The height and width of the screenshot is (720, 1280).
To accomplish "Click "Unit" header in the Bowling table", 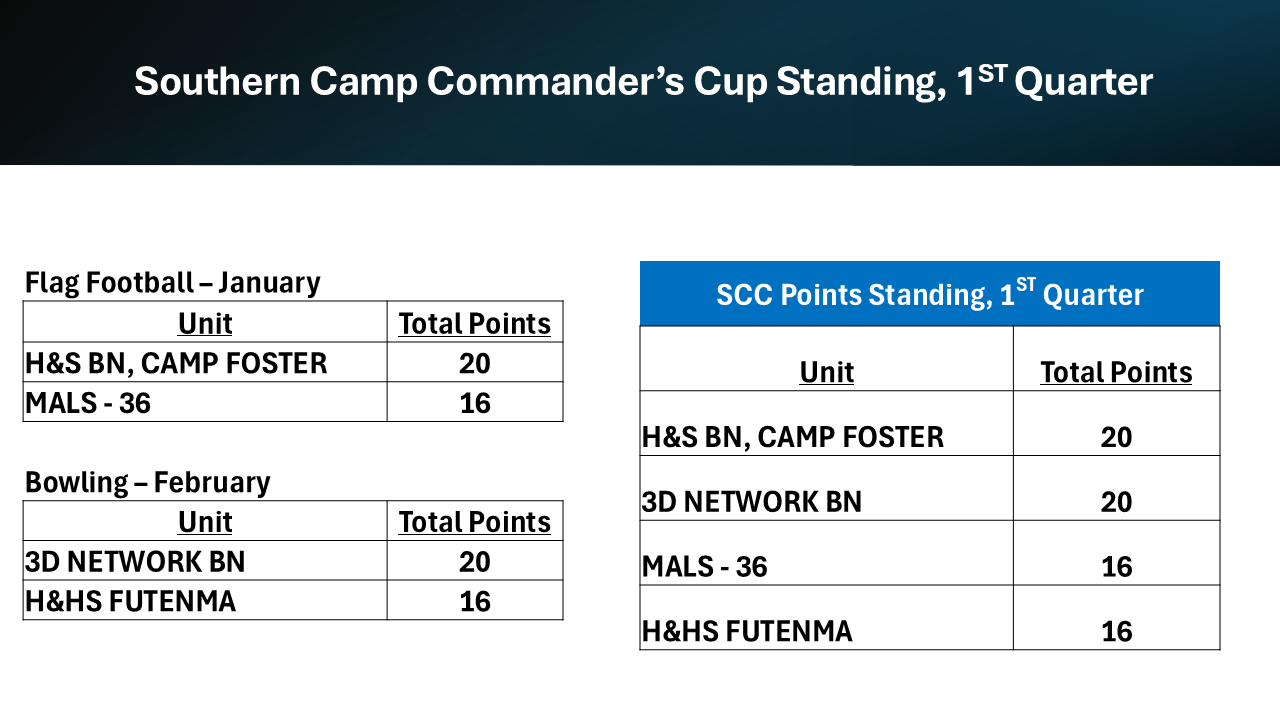I will click(x=205, y=522).
